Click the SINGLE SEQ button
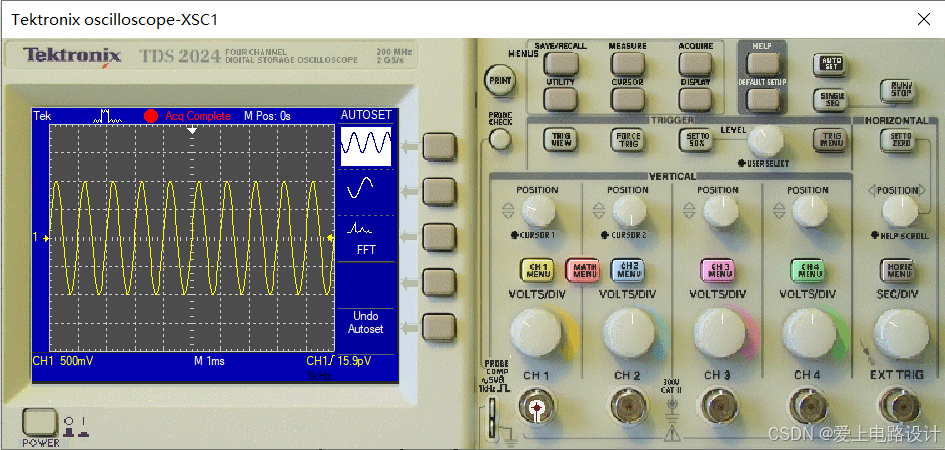 [828, 98]
